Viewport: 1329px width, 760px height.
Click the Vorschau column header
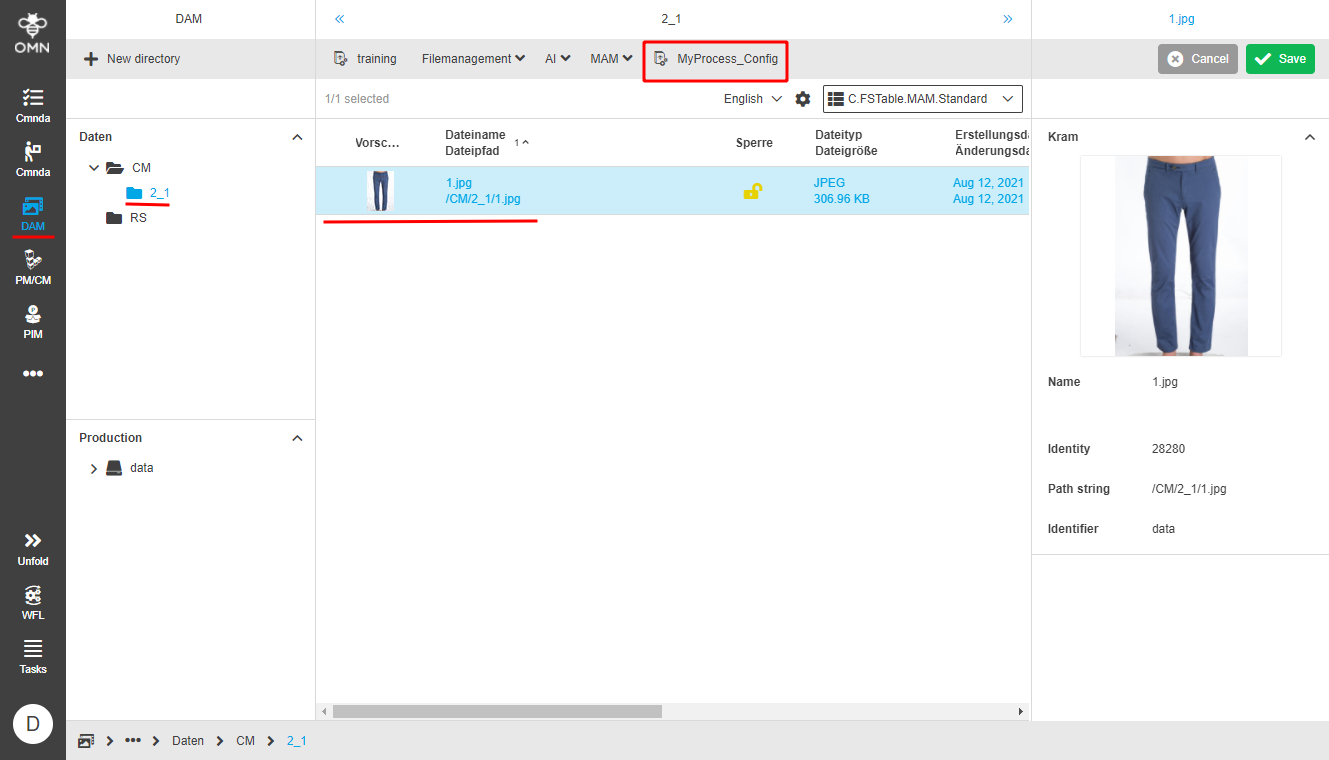click(377, 143)
